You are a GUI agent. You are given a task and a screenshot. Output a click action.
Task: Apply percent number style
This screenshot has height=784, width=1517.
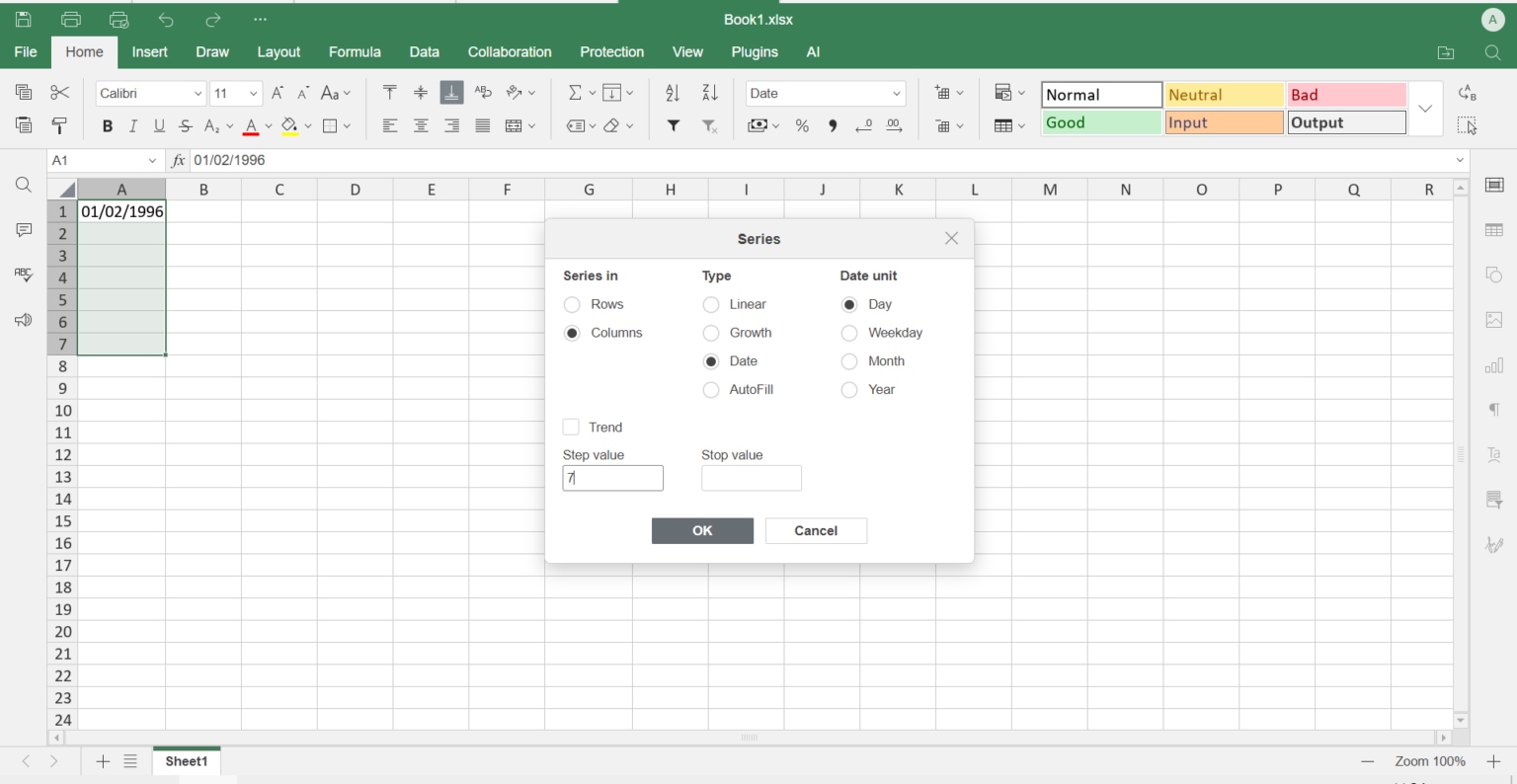(802, 126)
